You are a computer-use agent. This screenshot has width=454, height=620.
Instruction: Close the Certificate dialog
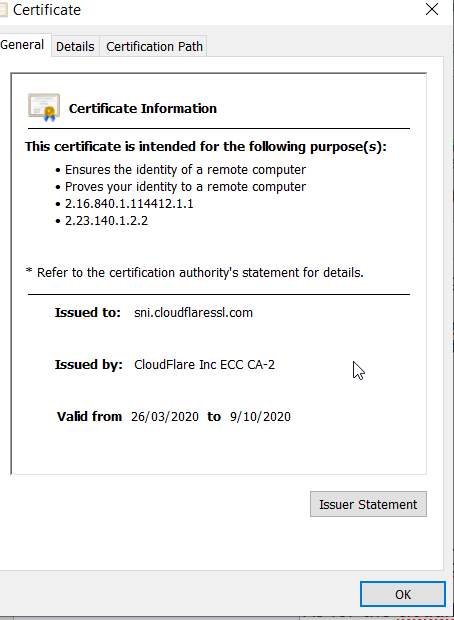(432, 9)
